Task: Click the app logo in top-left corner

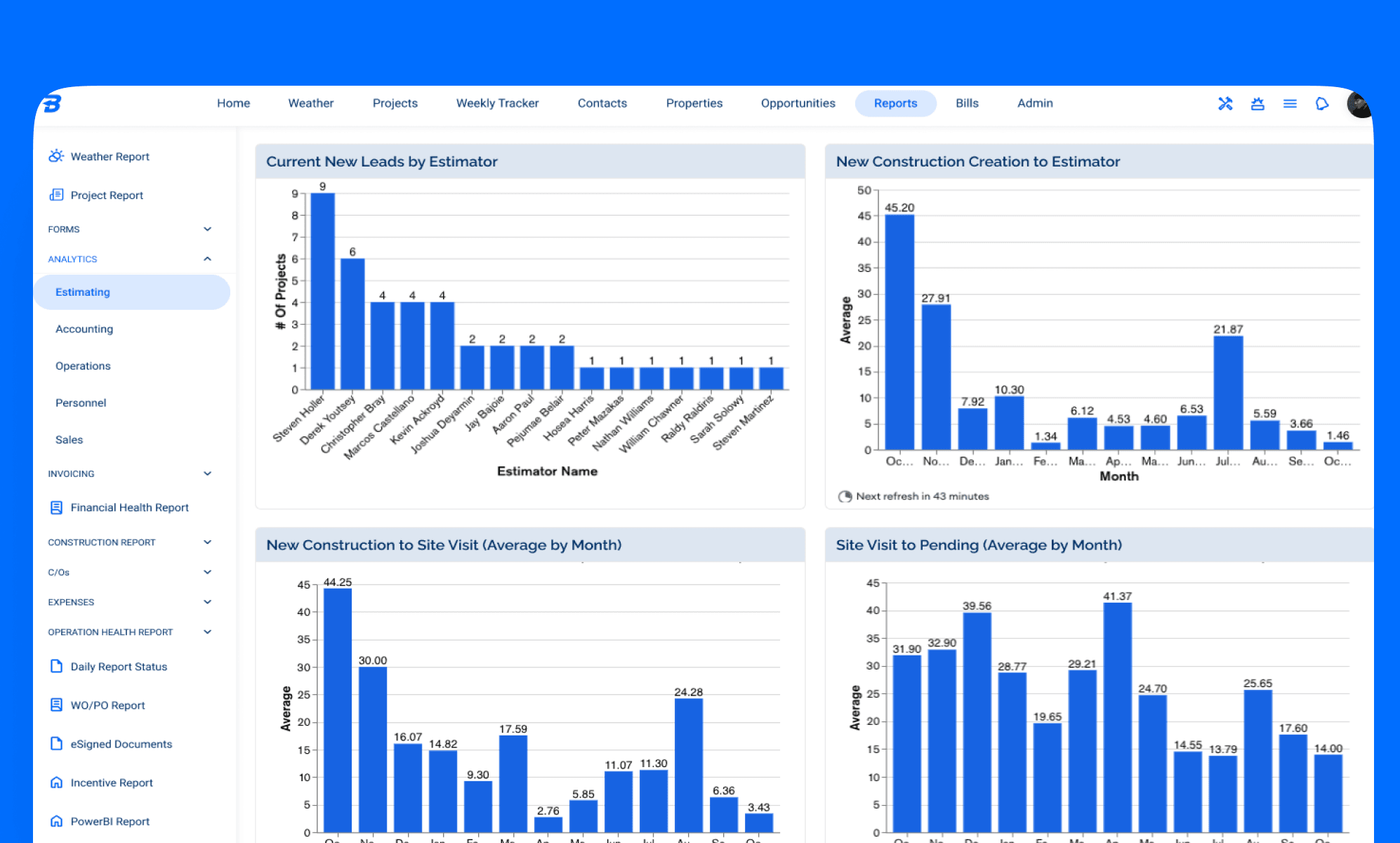Action: [x=53, y=103]
